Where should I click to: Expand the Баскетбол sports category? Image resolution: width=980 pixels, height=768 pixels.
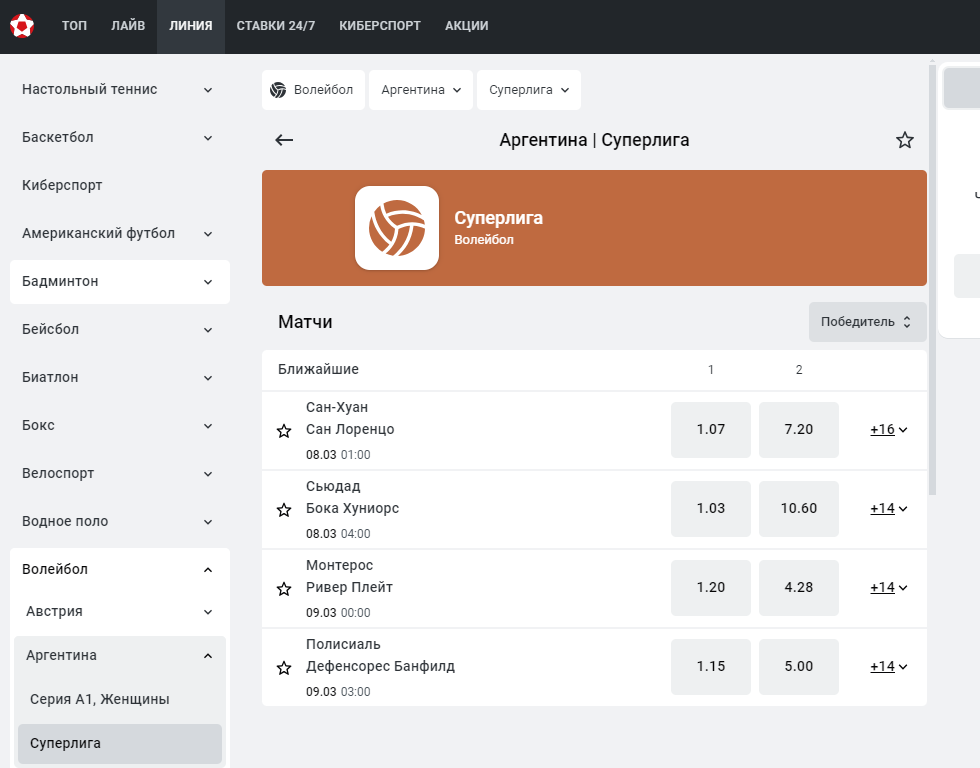coord(120,137)
